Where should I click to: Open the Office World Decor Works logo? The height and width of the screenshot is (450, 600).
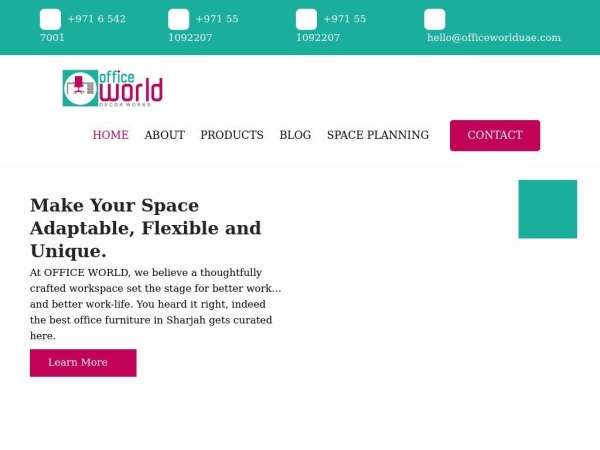click(x=113, y=88)
